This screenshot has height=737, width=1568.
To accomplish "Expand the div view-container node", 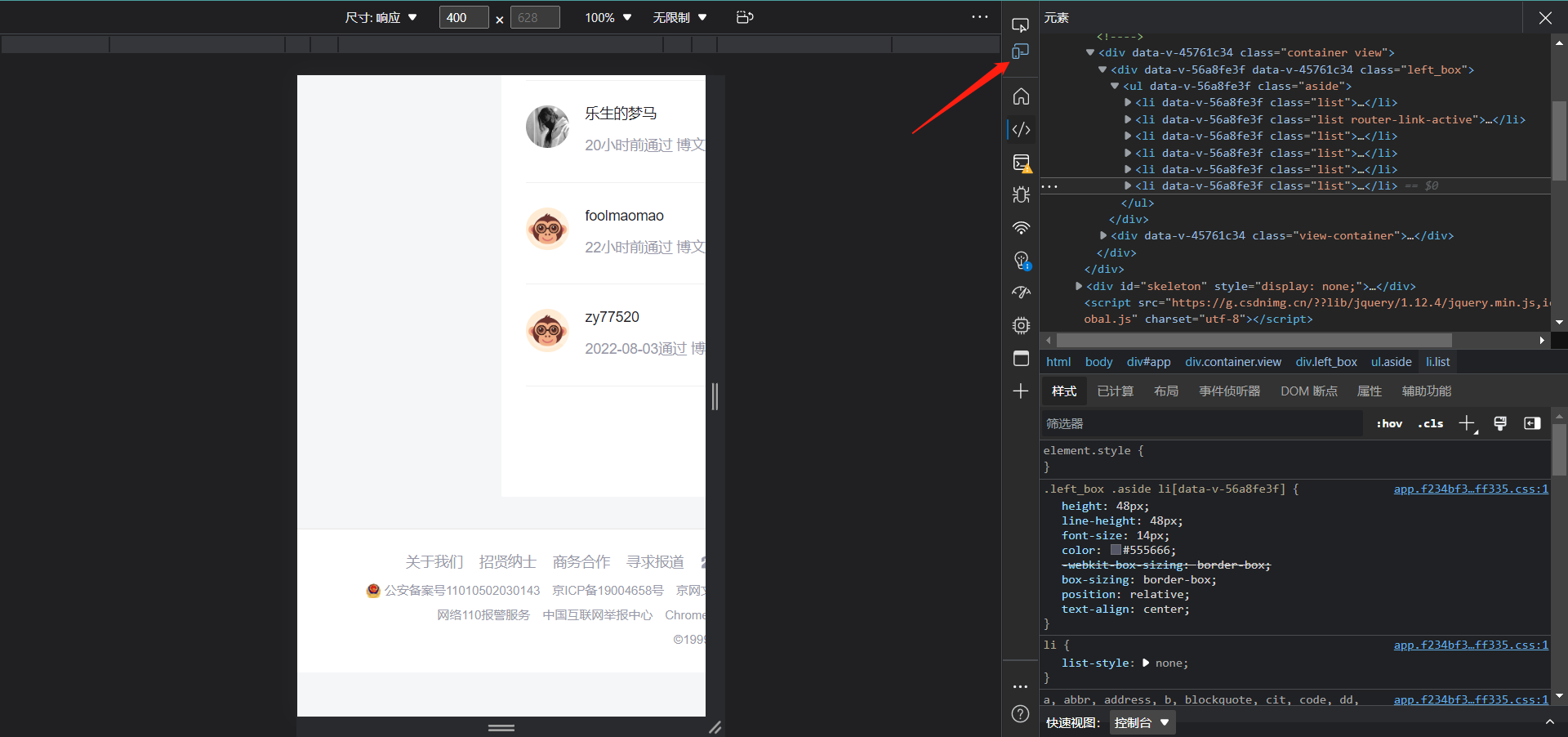I will pos(1102,235).
